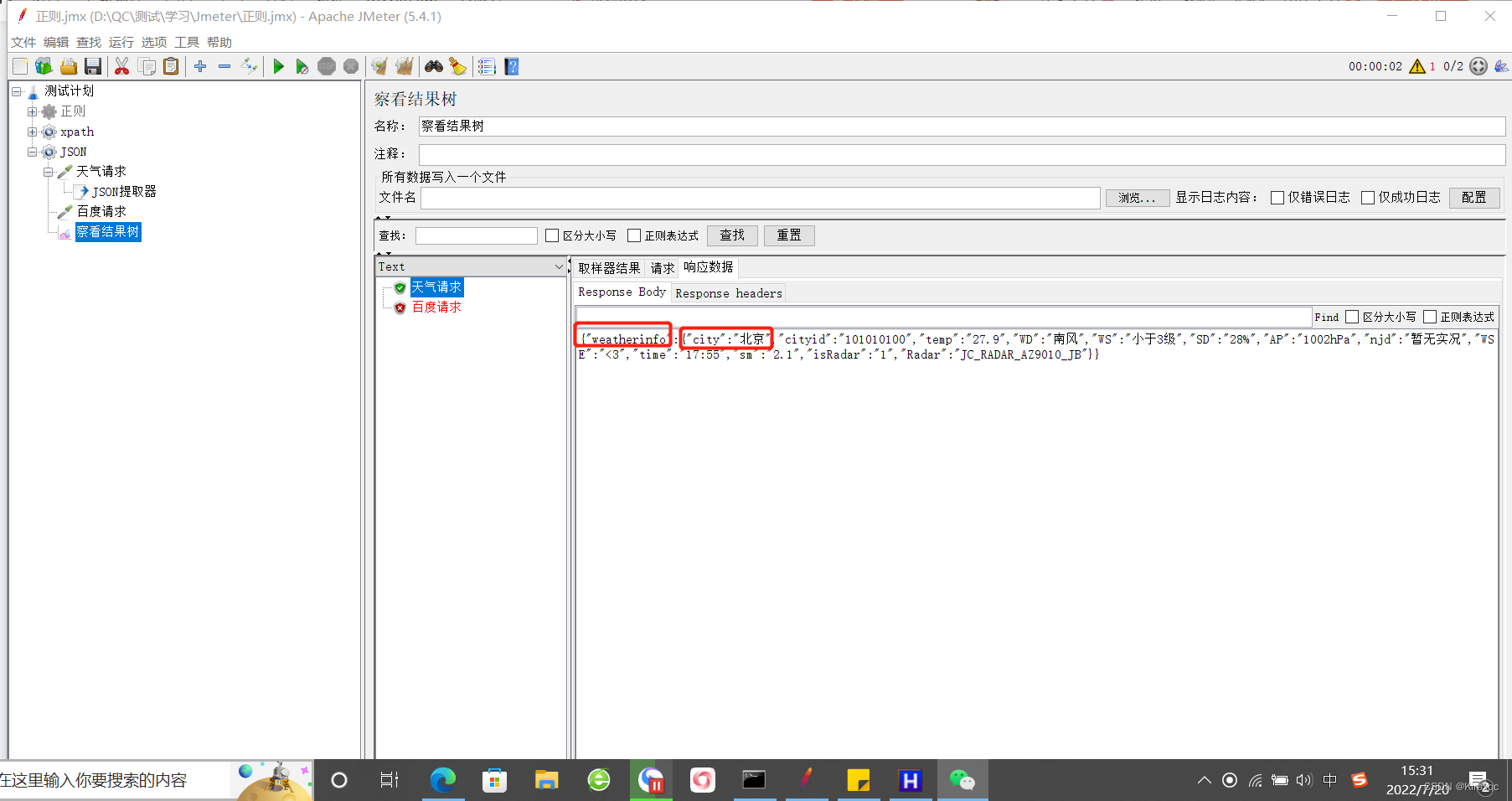Open the 运行 menu
The height and width of the screenshot is (801, 1512).
point(121,42)
